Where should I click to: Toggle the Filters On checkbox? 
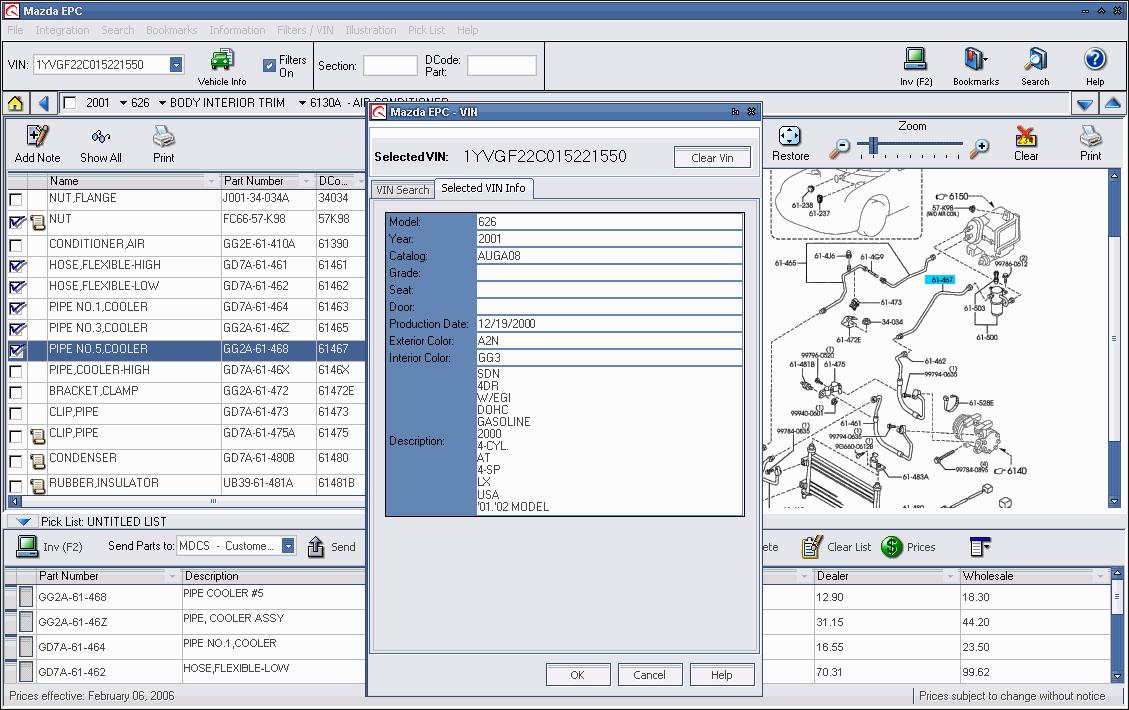pyautogui.click(x=269, y=66)
